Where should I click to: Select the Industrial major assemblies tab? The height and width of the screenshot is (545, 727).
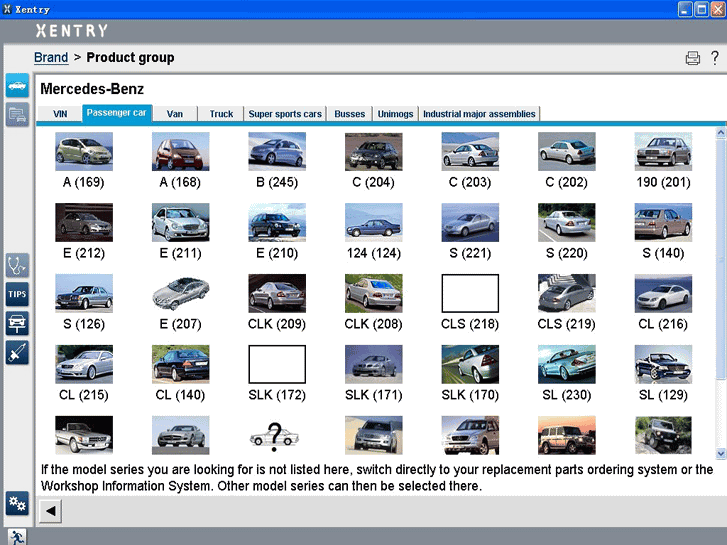tap(480, 114)
